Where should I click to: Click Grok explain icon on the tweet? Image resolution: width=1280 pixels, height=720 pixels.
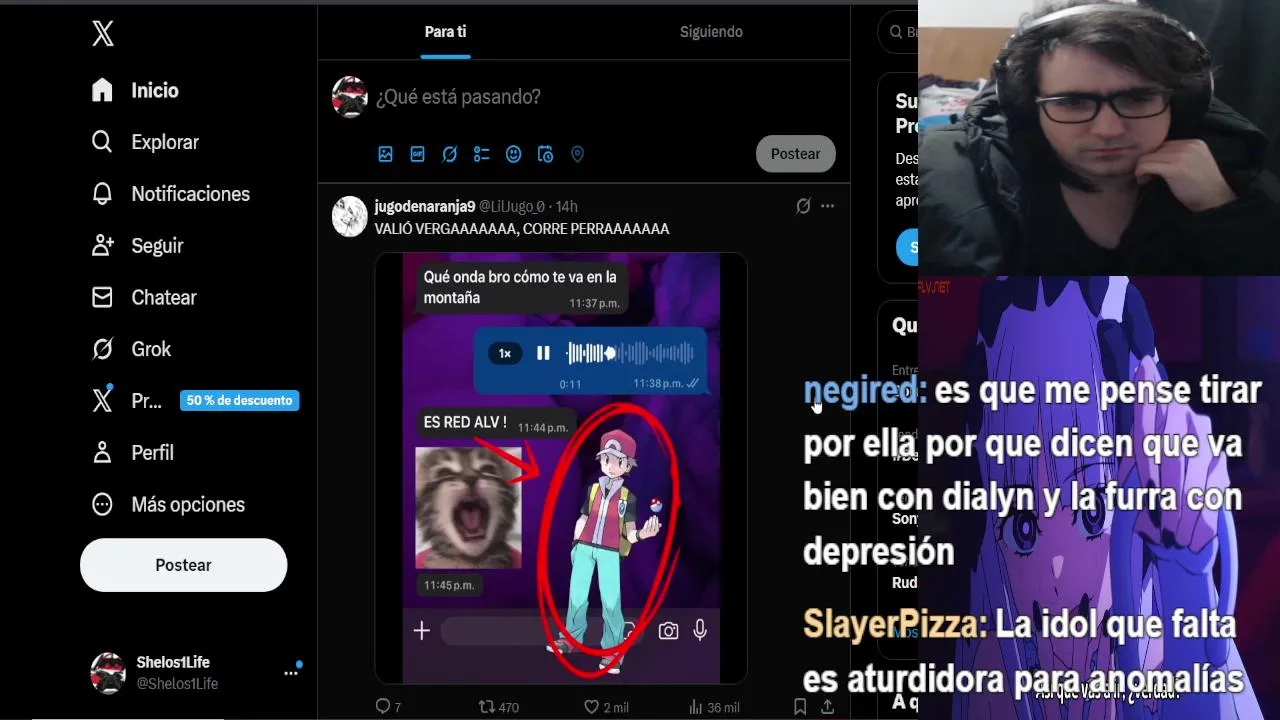[802, 206]
